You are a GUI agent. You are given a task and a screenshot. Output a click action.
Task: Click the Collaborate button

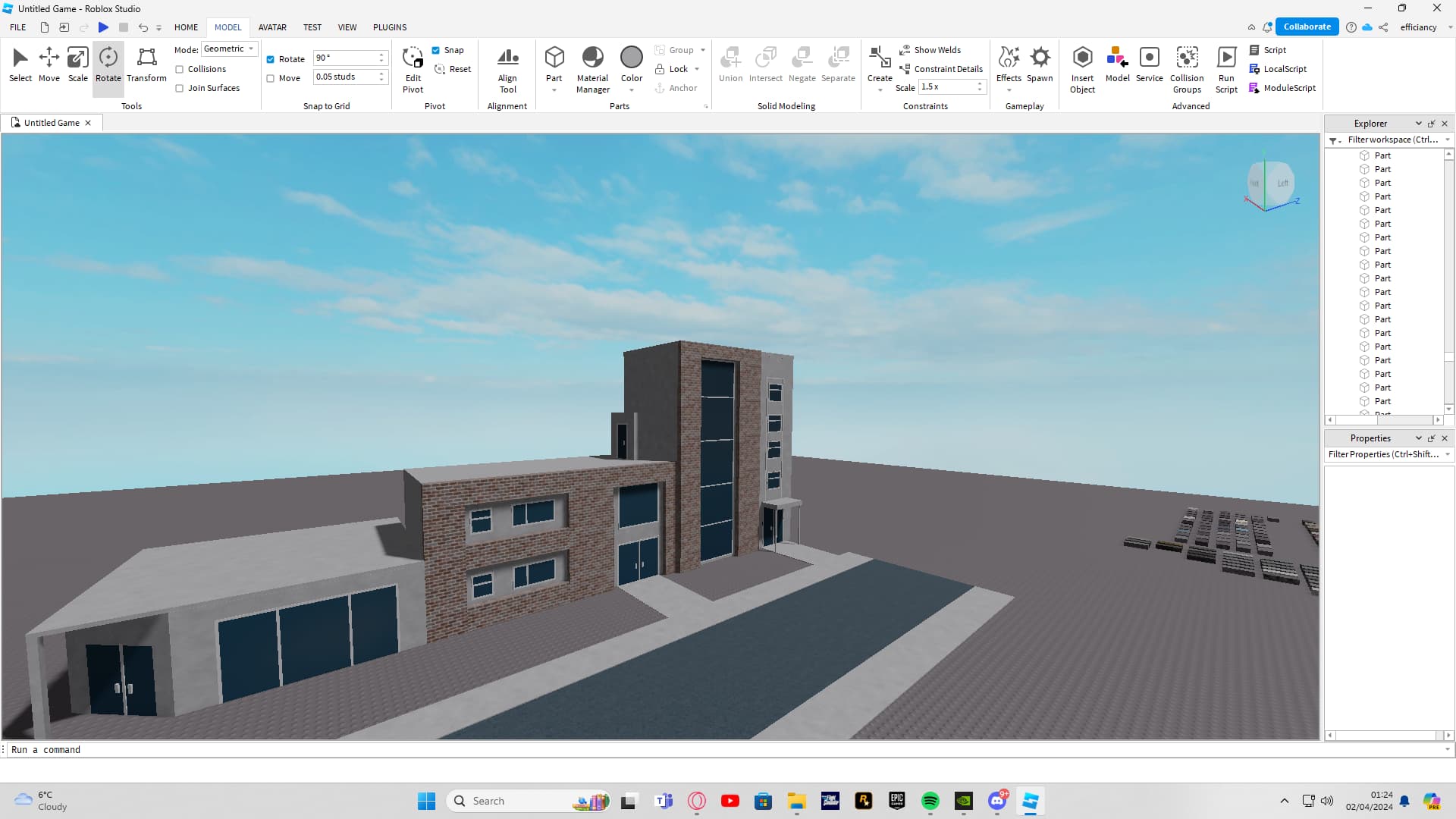(x=1307, y=27)
